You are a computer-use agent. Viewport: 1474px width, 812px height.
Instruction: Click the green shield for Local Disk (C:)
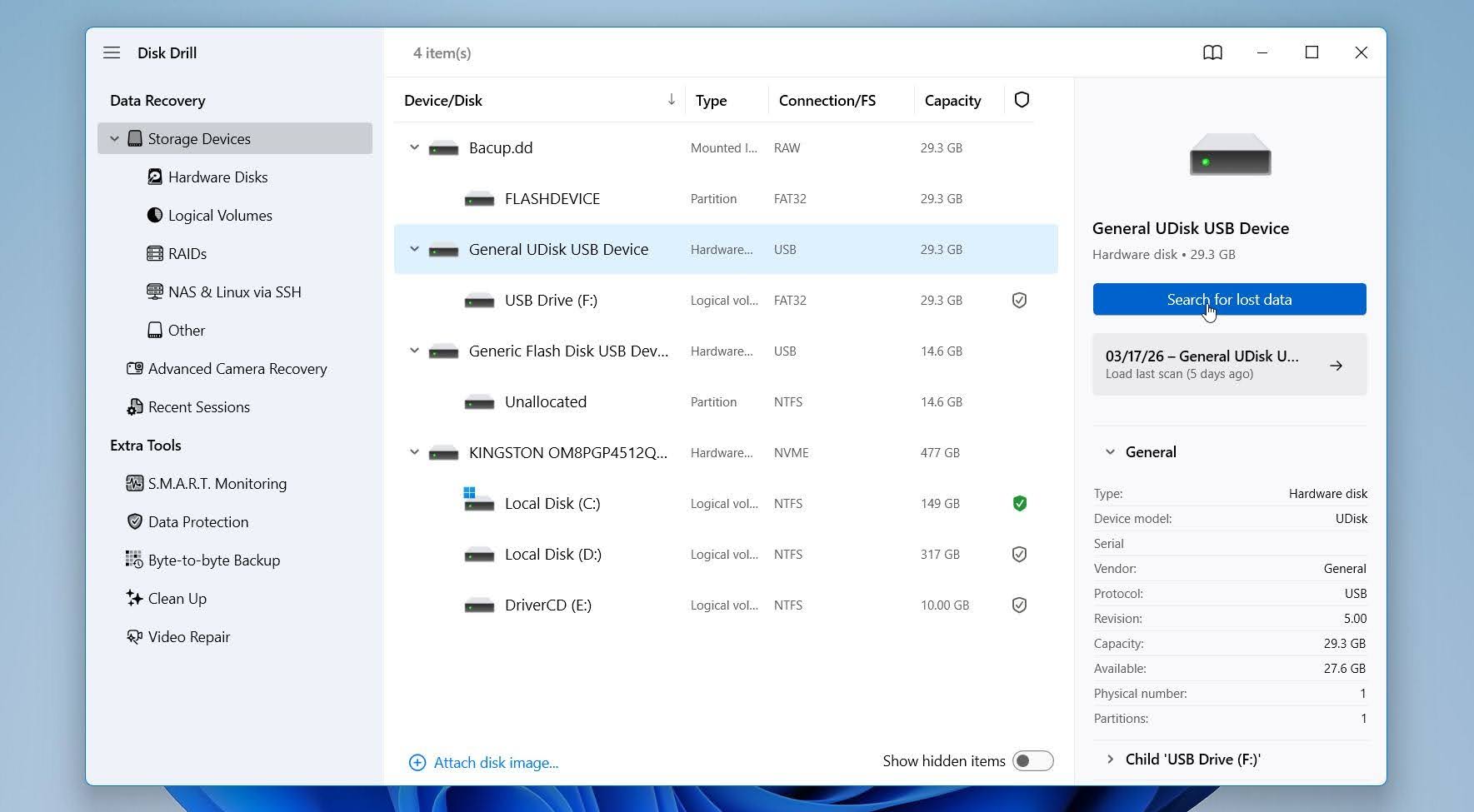click(1019, 504)
